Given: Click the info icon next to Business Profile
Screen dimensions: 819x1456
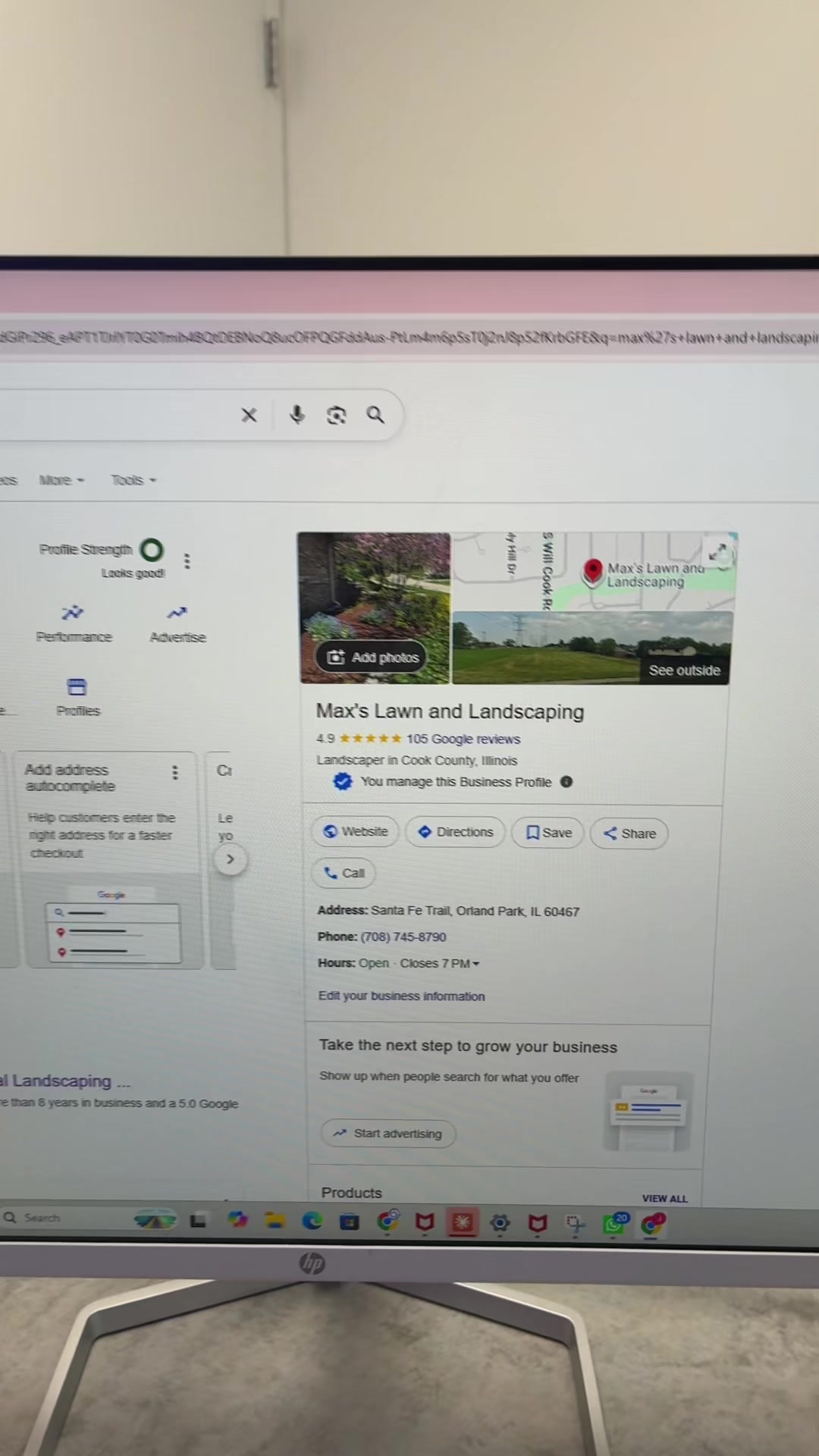Looking at the screenshot, I should click(x=566, y=782).
